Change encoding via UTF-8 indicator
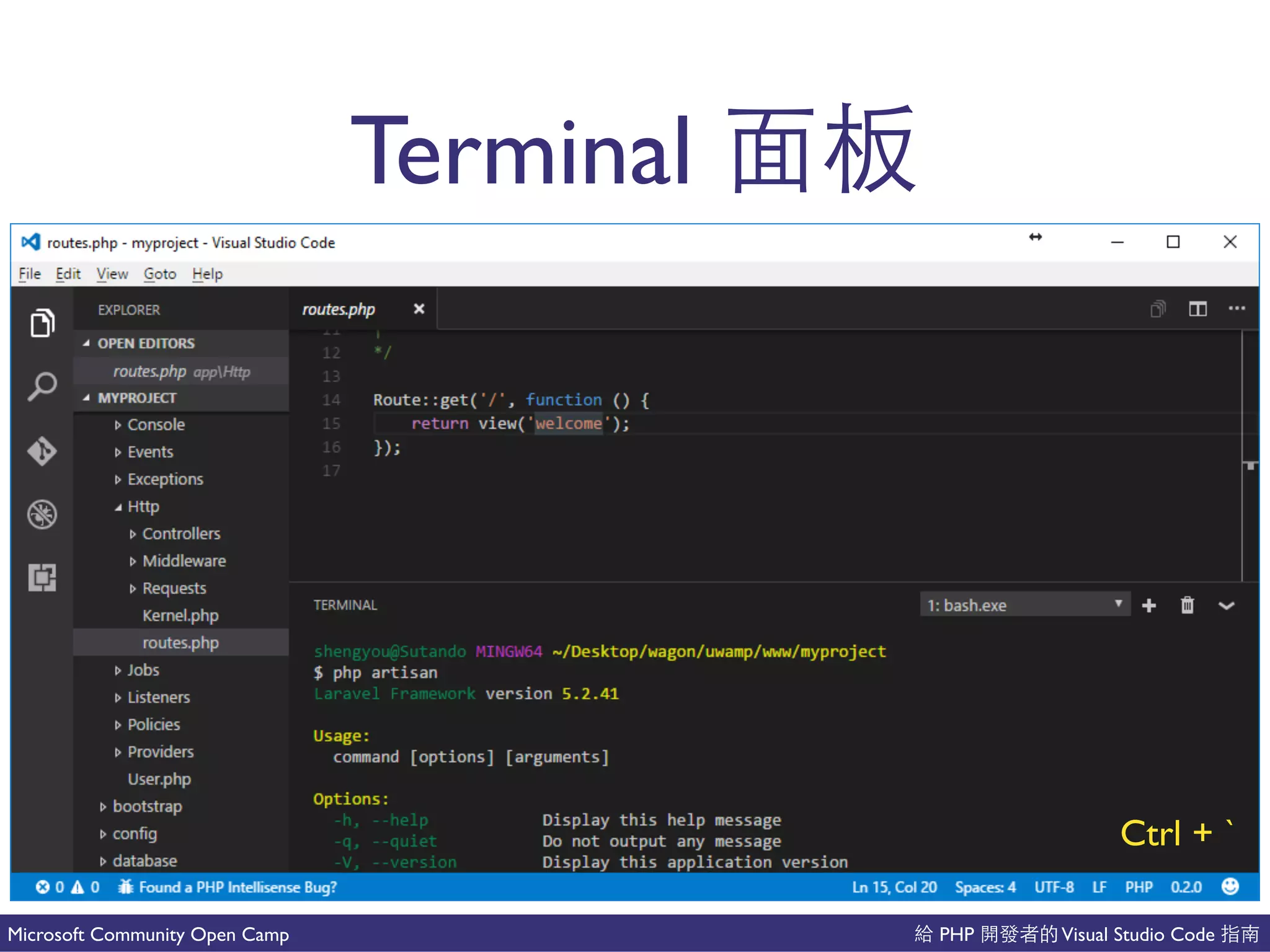Viewport: 1270px width, 952px height. pyautogui.click(x=1054, y=887)
